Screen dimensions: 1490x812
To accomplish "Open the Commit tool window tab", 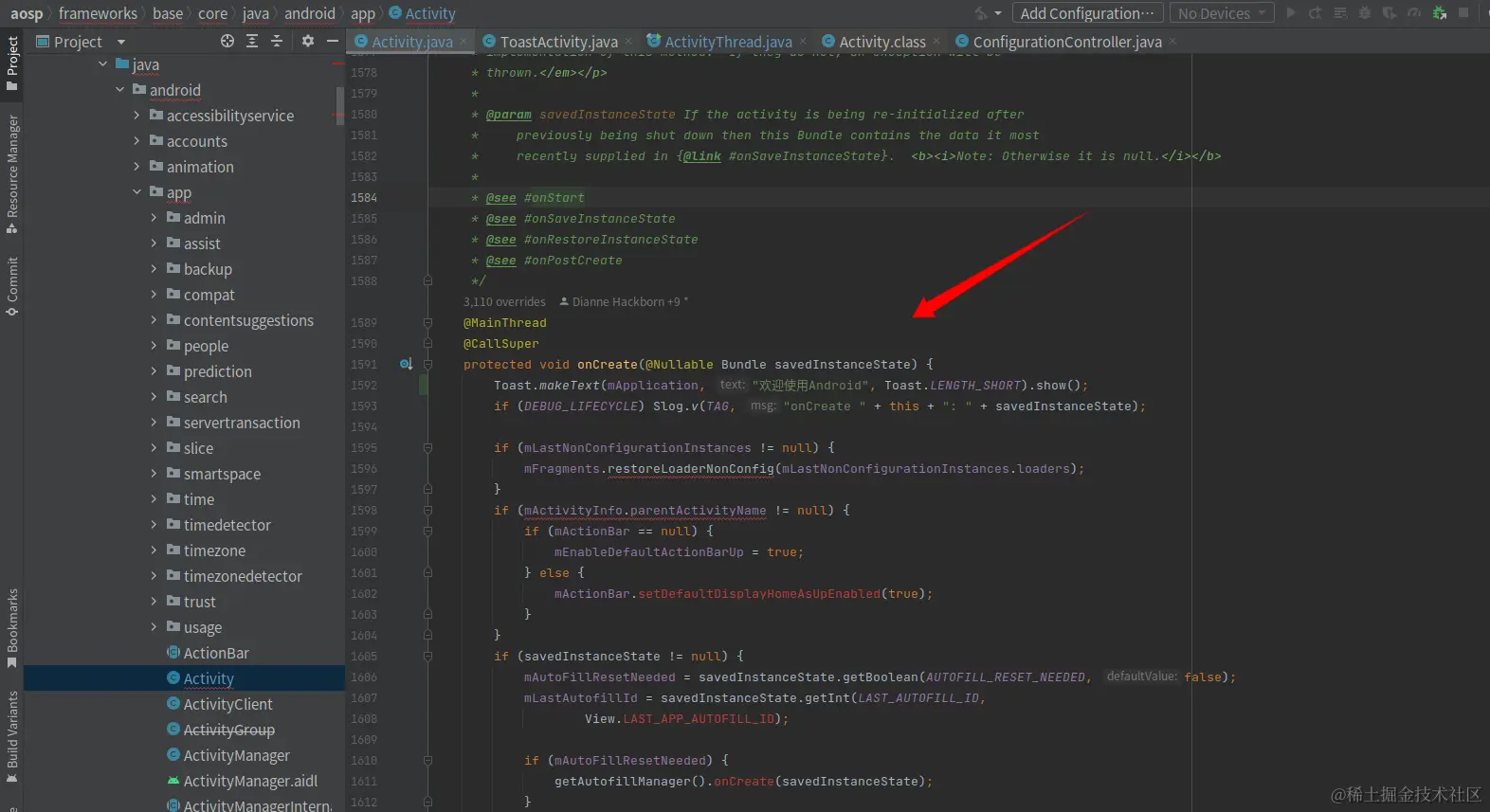I will [12, 286].
